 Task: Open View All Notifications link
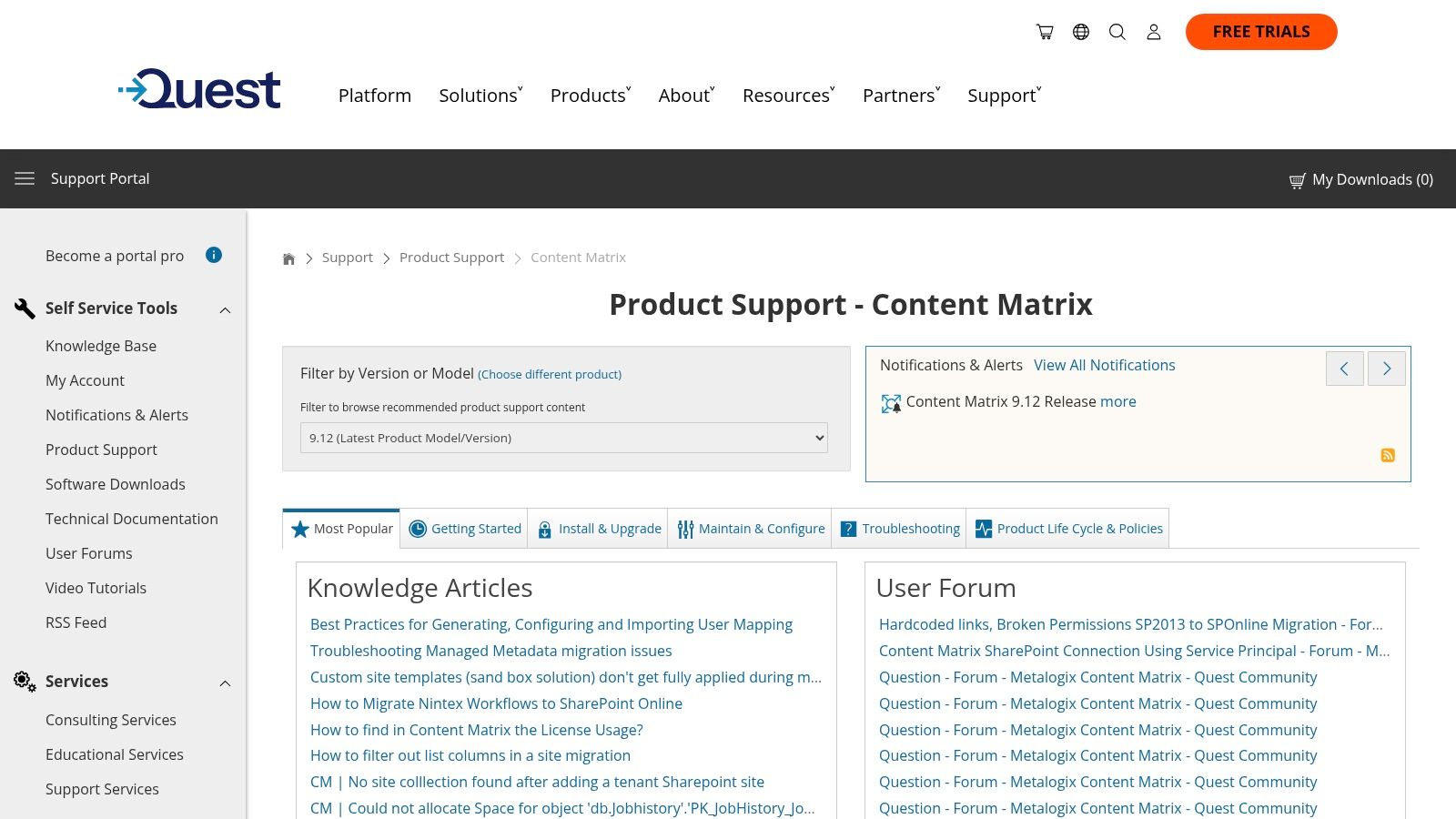click(1104, 365)
